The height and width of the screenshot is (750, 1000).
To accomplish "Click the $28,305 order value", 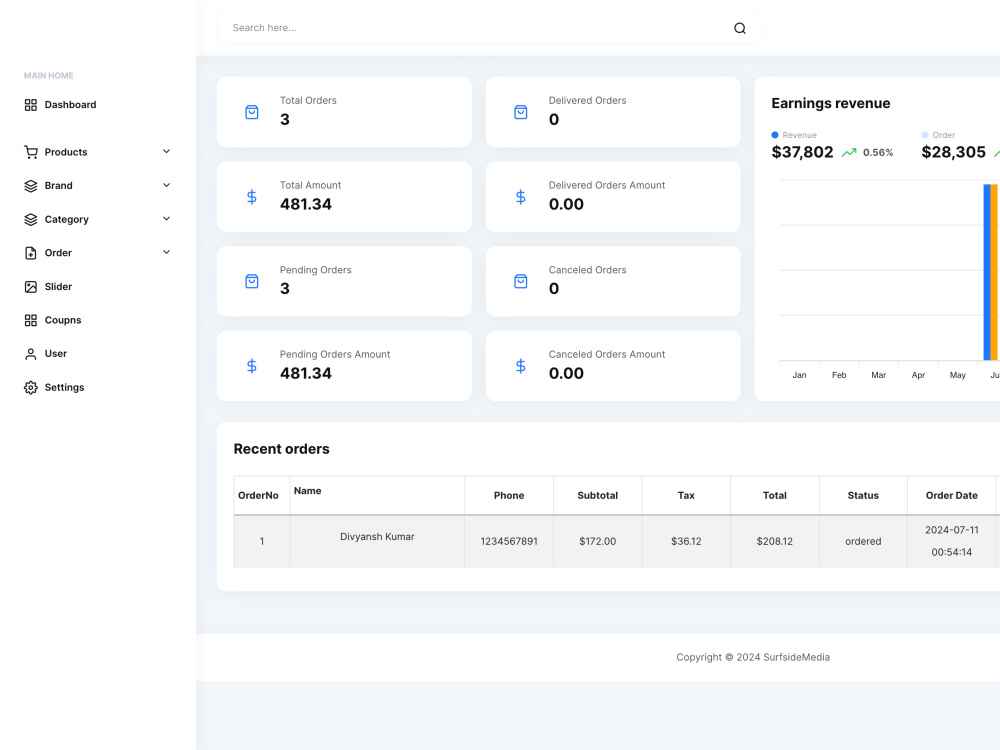I will (x=953, y=152).
